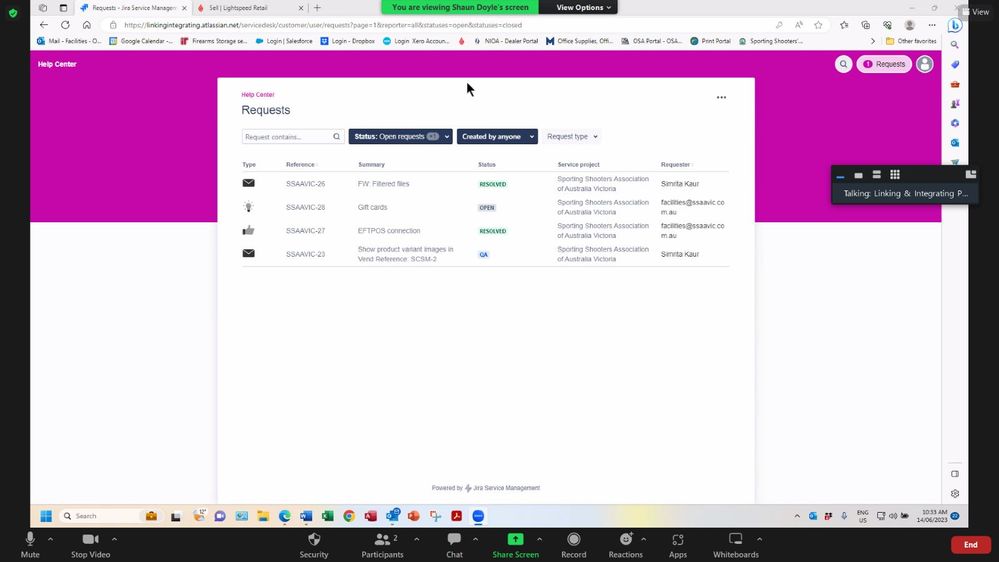This screenshot has width=999, height=562.
Task: Switch to Sell | Lightspeed Retail tab
Action: [x=250, y=8]
